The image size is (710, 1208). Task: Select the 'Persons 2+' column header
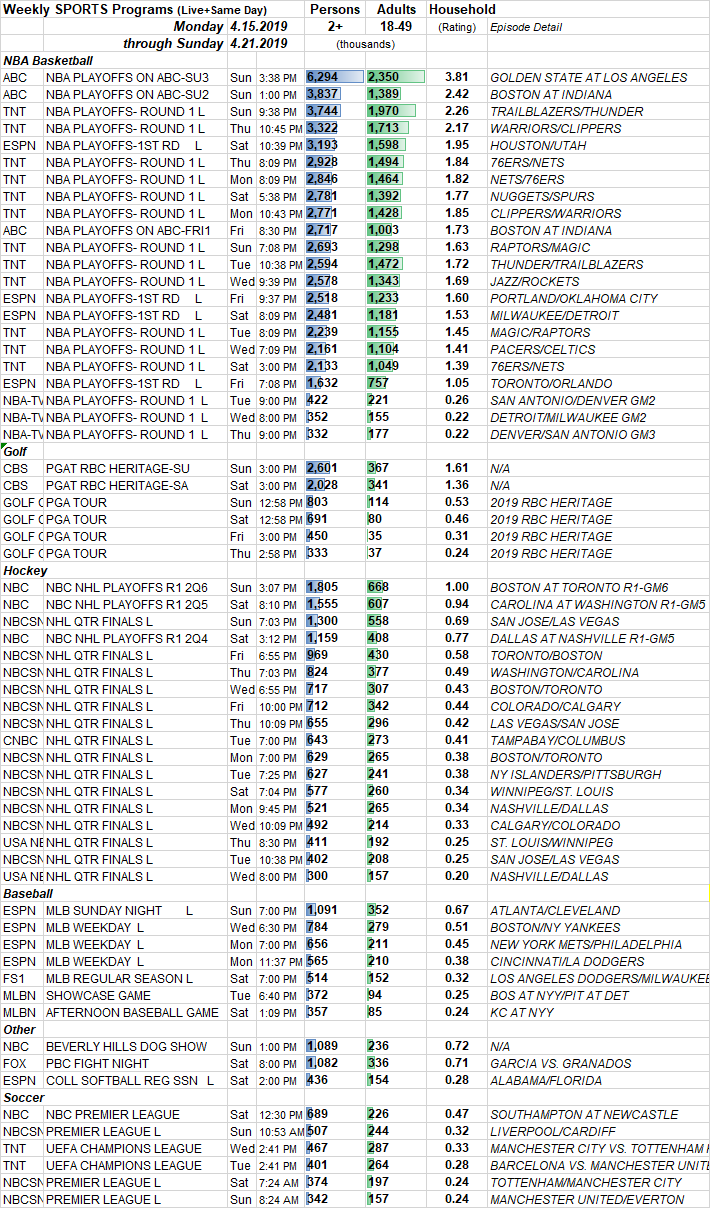pos(335,17)
